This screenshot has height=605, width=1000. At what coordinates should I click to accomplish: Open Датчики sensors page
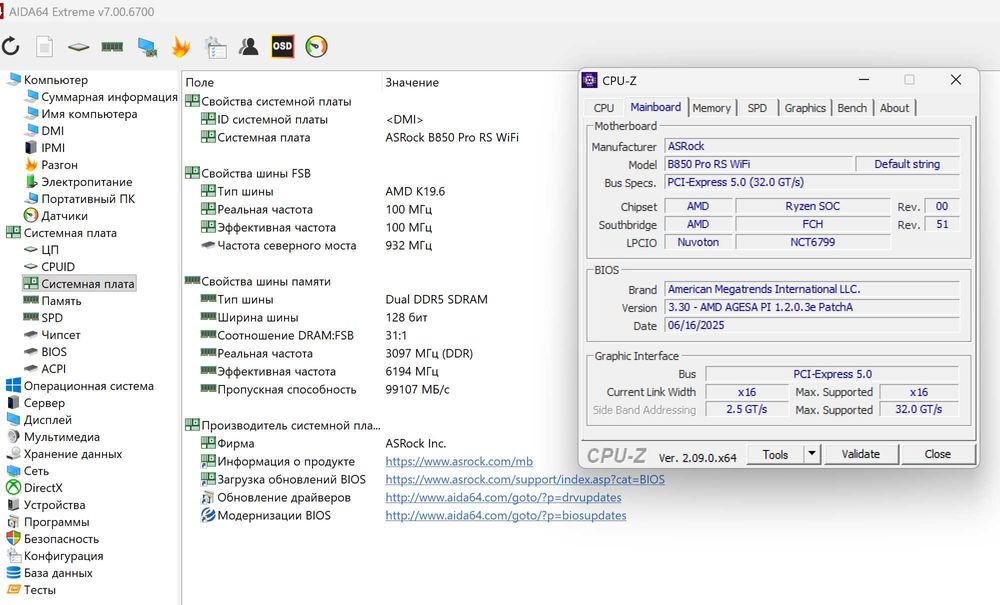[64, 215]
